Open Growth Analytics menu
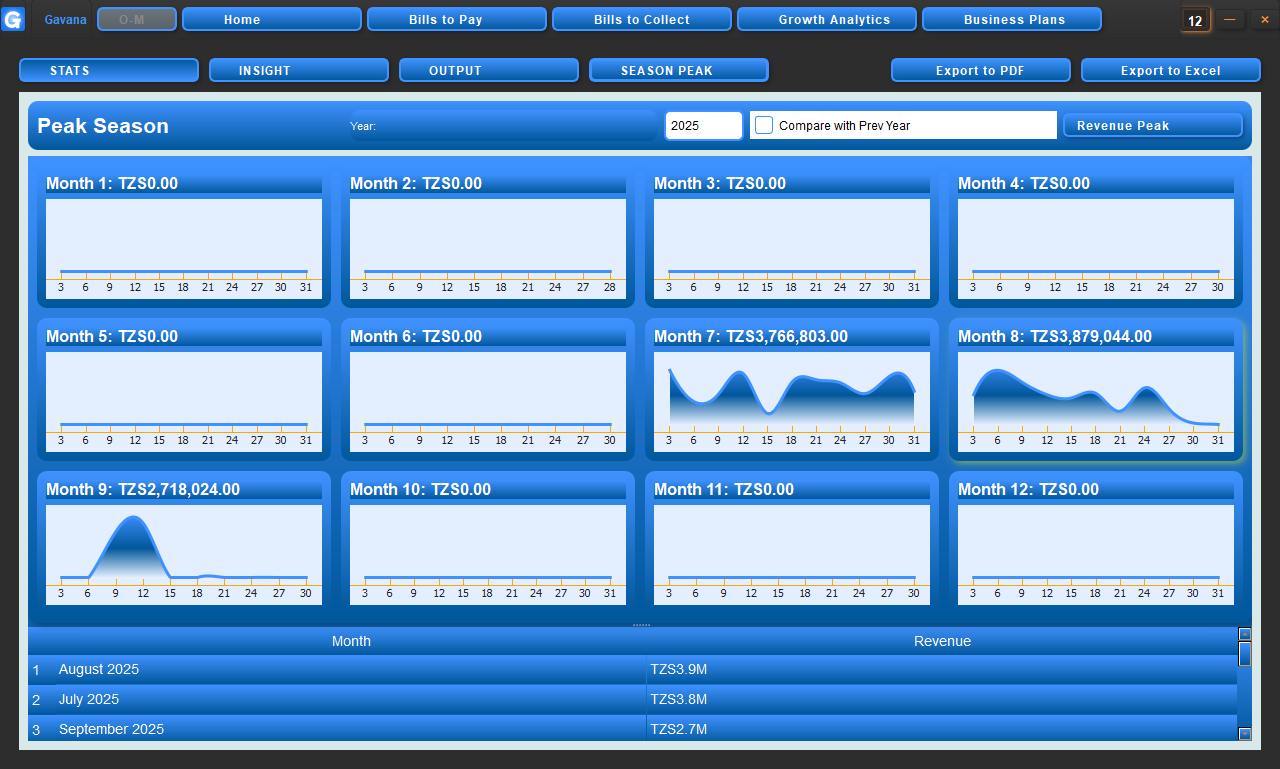1280x769 pixels. (x=827, y=19)
